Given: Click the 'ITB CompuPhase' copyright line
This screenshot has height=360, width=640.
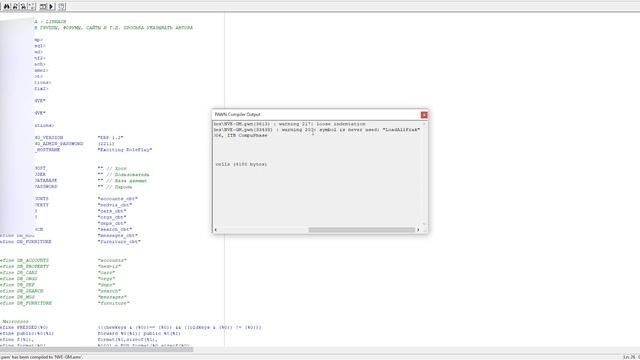Looking at the screenshot, I should tap(241, 136).
